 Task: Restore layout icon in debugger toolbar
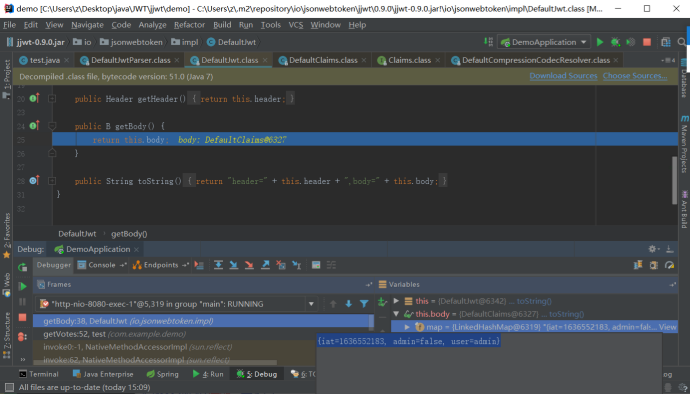click(x=638, y=265)
